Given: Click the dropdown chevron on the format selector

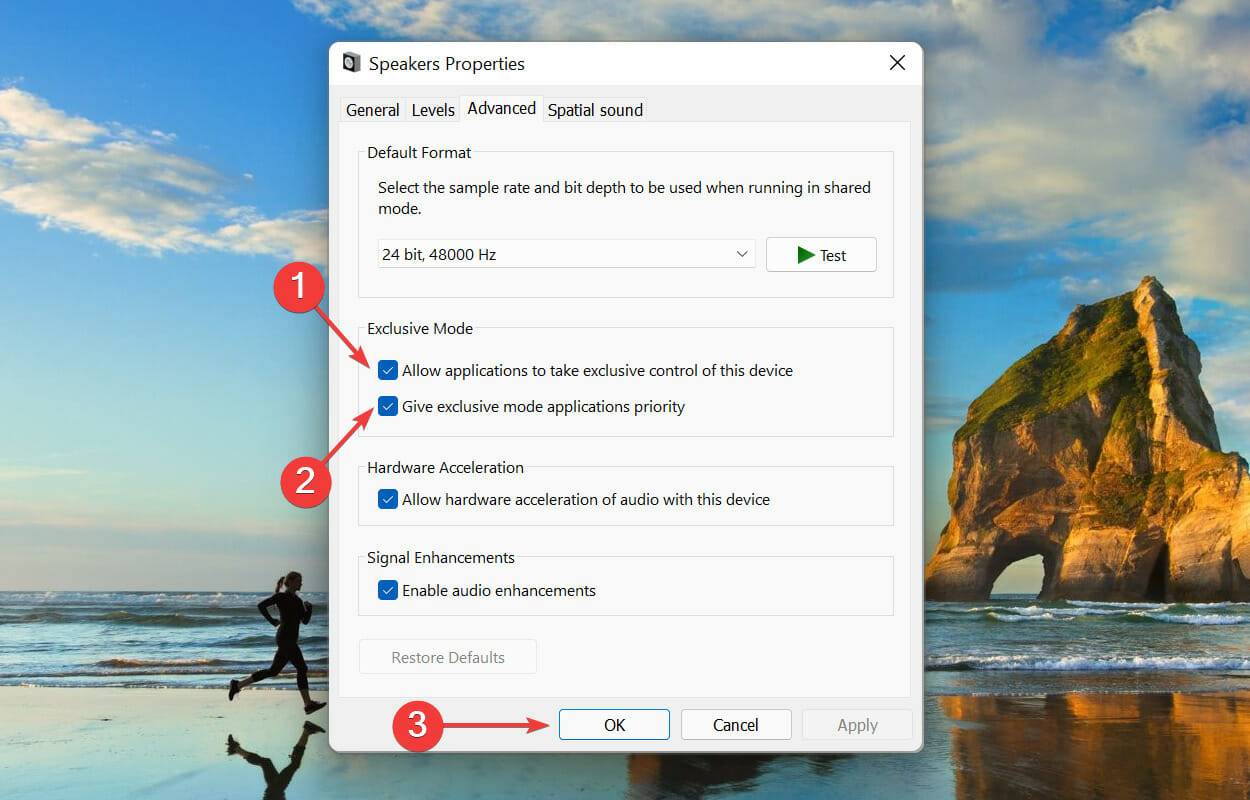Looking at the screenshot, I should (x=744, y=254).
